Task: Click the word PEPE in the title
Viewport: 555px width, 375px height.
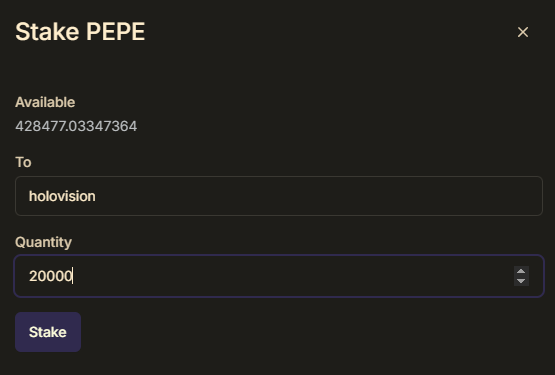Action: [x=116, y=32]
